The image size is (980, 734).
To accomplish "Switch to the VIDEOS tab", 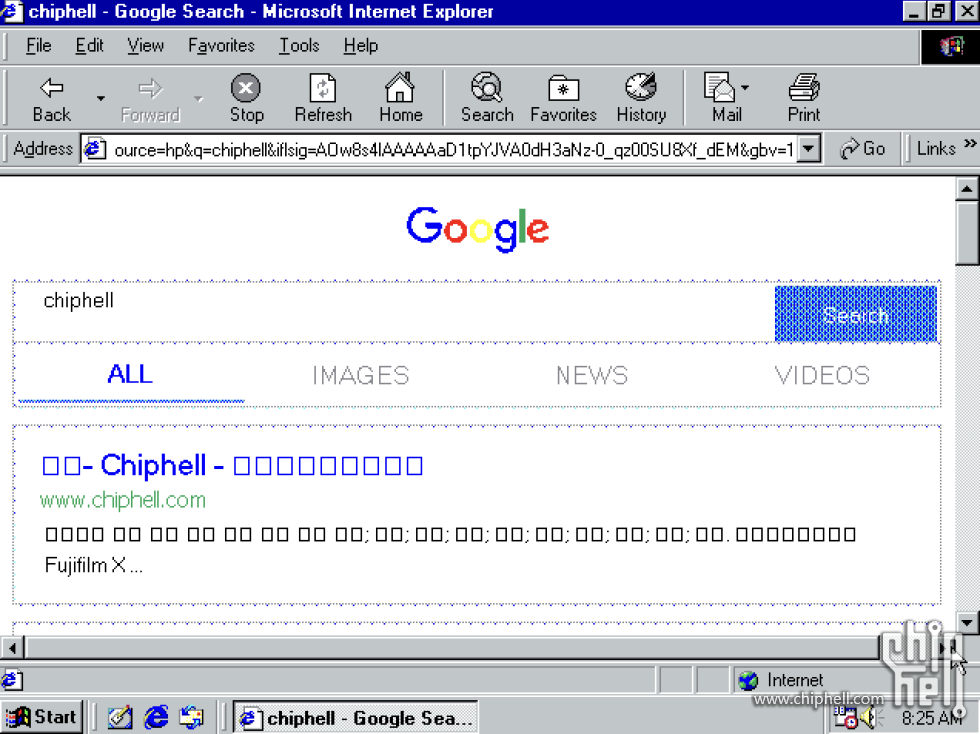I will (x=822, y=375).
